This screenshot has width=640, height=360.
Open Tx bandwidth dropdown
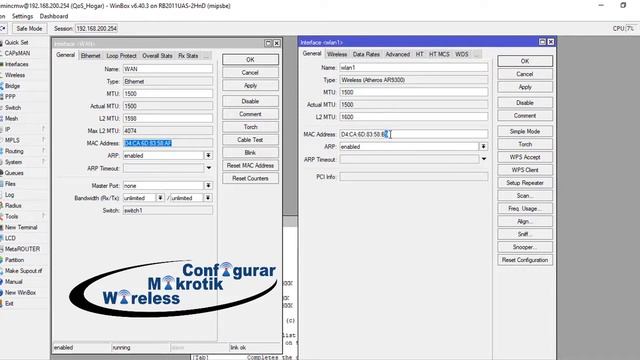[208, 198]
